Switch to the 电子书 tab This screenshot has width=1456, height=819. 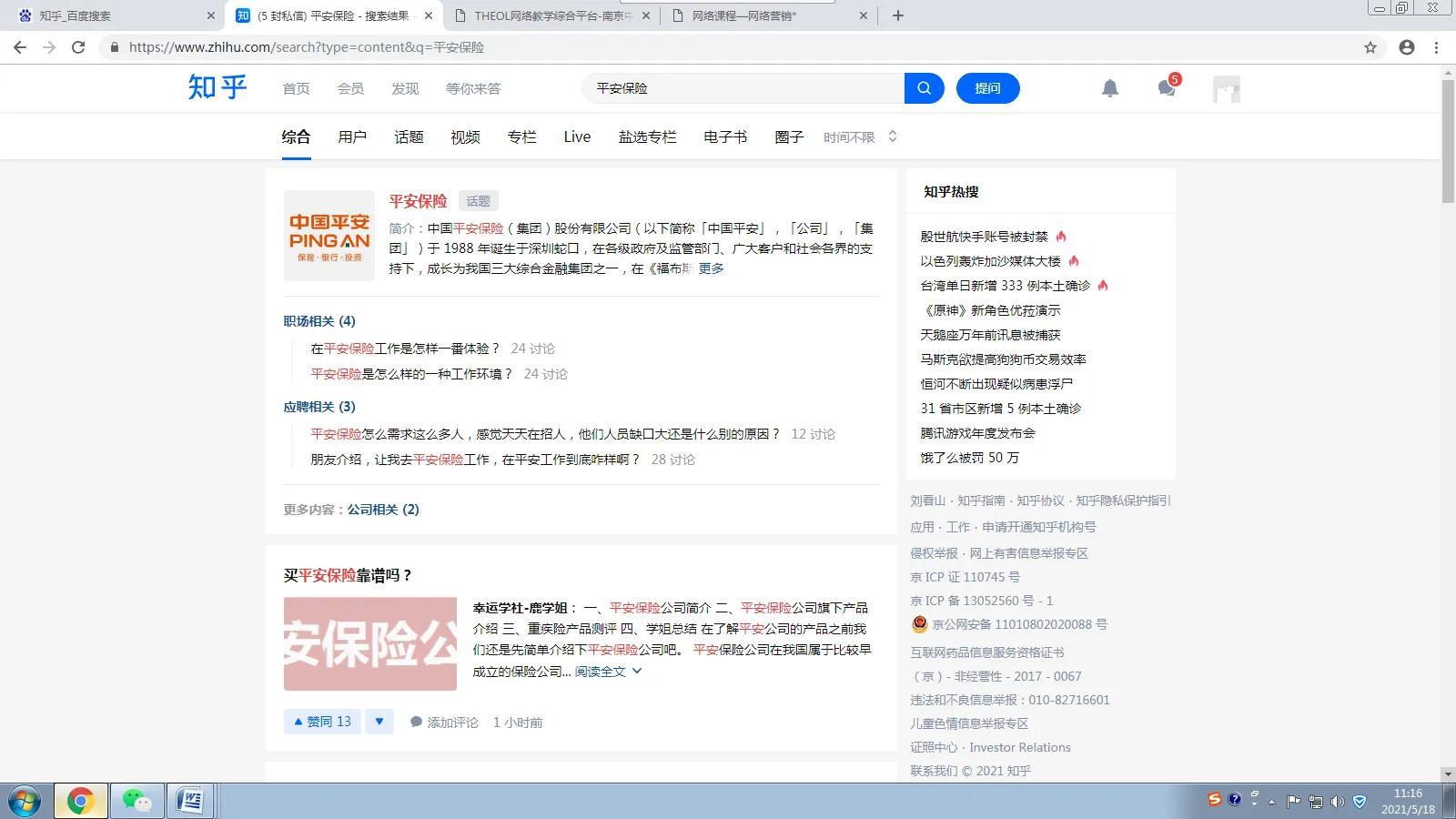[x=725, y=136]
